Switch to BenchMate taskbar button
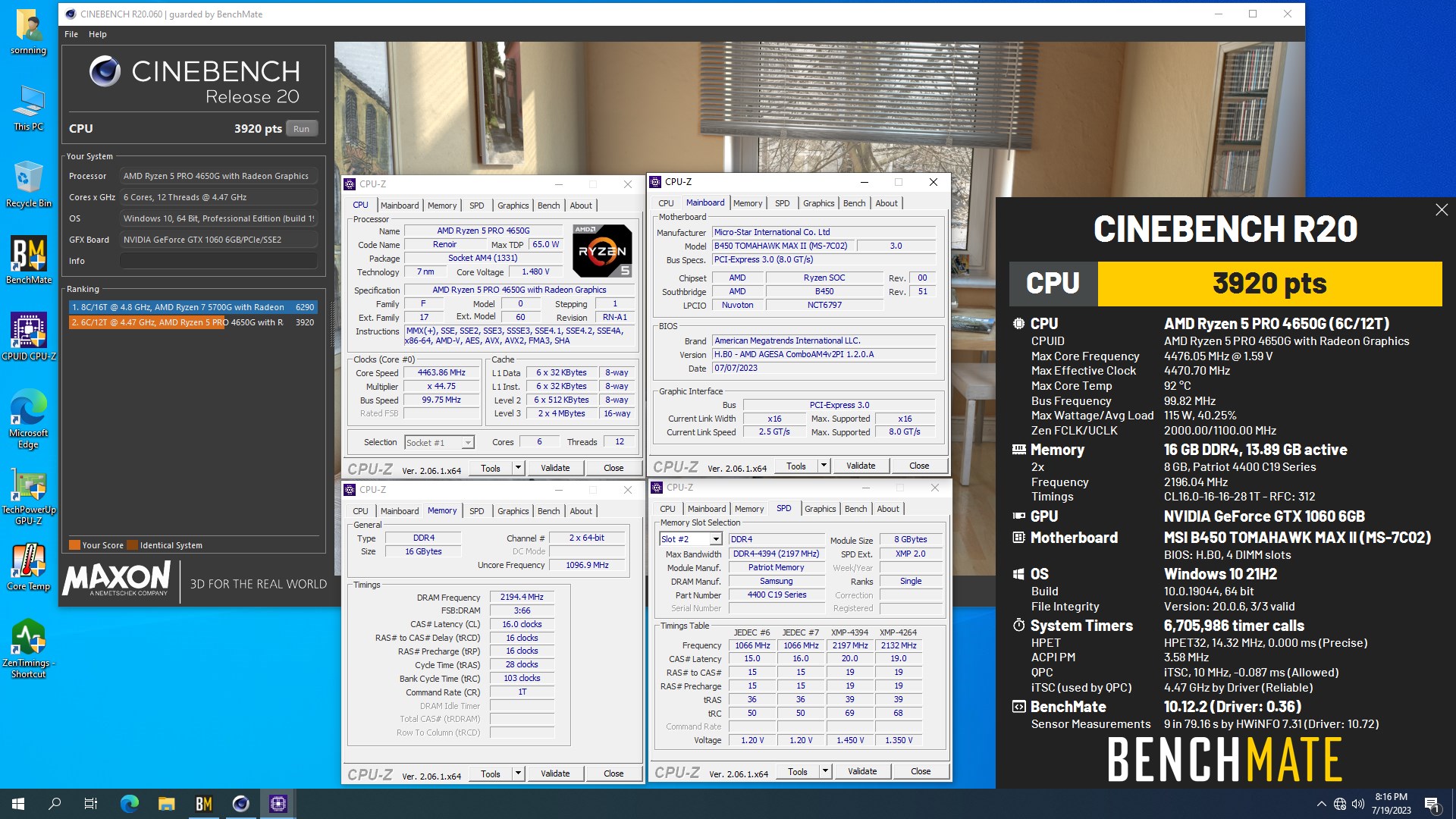Viewport: 1456px width, 819px height. [204, 804]
